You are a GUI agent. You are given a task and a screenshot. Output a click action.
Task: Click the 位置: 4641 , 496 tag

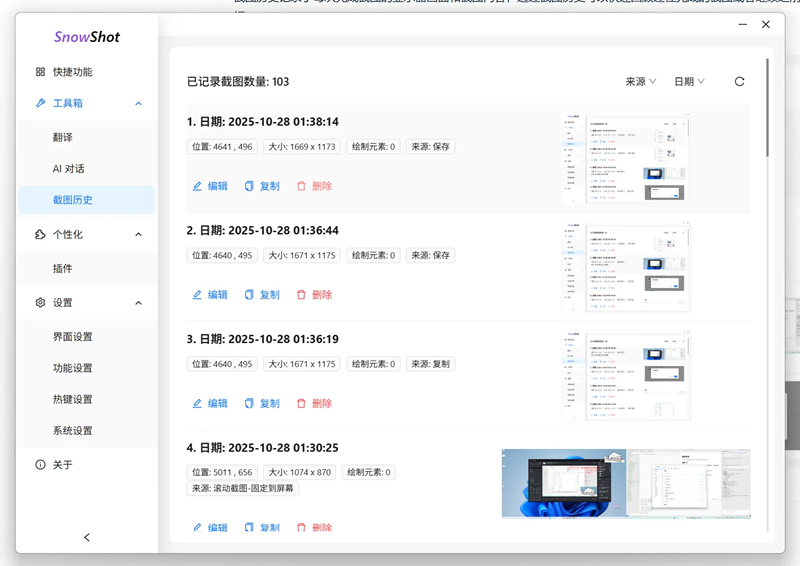coord(222,146)
